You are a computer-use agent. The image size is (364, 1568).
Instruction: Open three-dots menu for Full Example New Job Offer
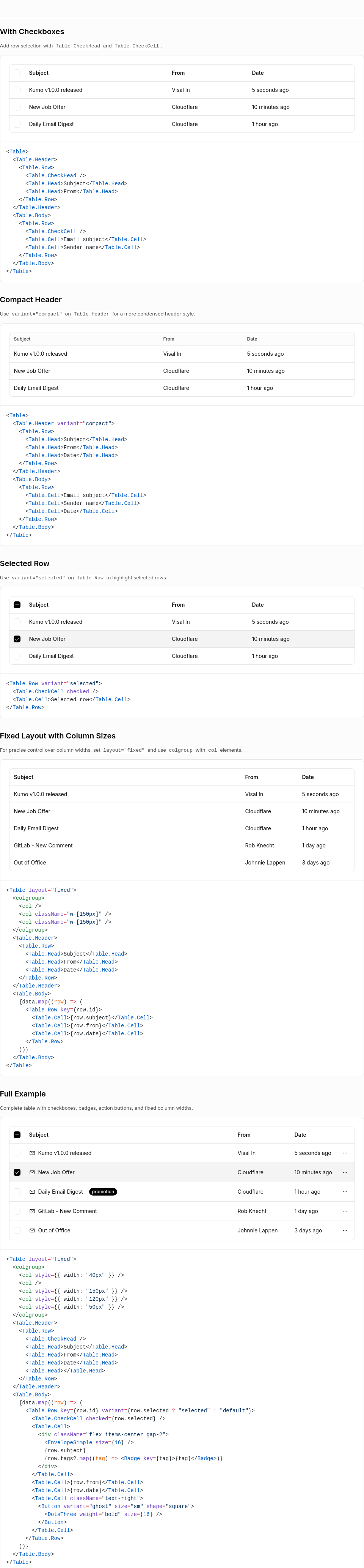pos(345,1172)
